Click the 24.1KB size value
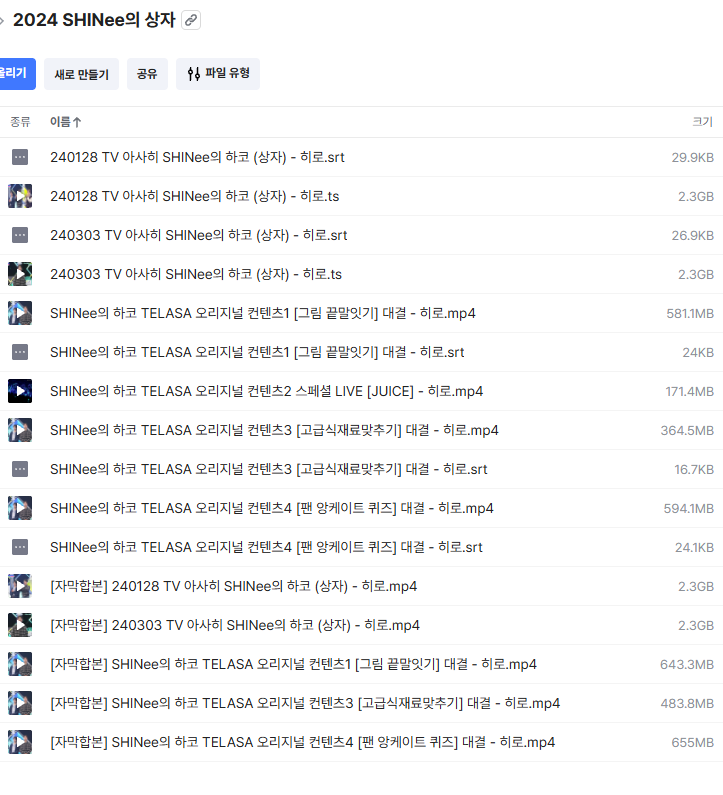This screenshot has height=795, width=723. click(694, 548)
